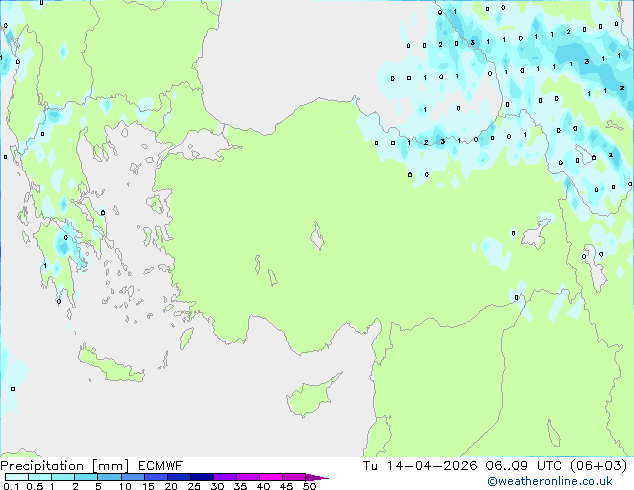Click the 'Precipitation [mm]' title text
The height and width of the screenshot is (490, 634).
coord(65,466)
